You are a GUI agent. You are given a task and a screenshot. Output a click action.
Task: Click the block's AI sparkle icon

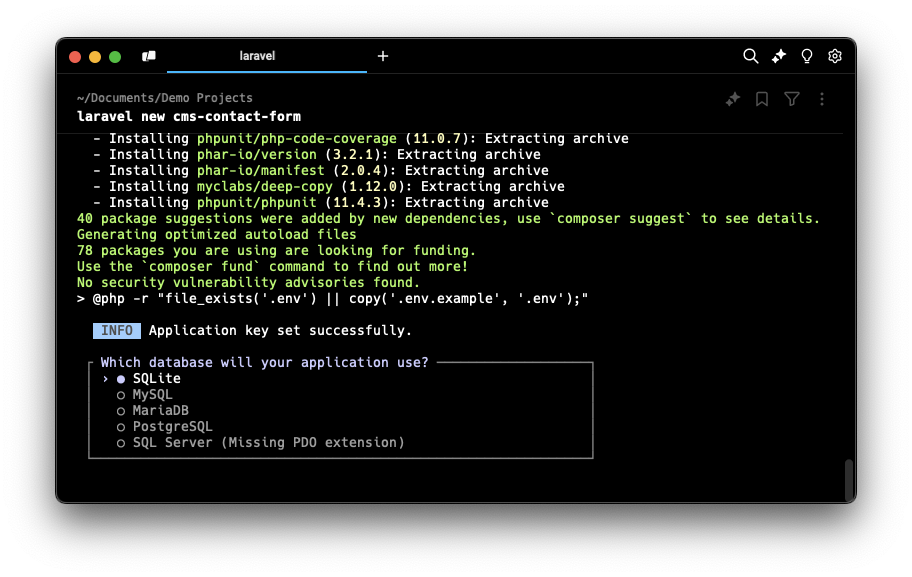click(x=733, y=99)
